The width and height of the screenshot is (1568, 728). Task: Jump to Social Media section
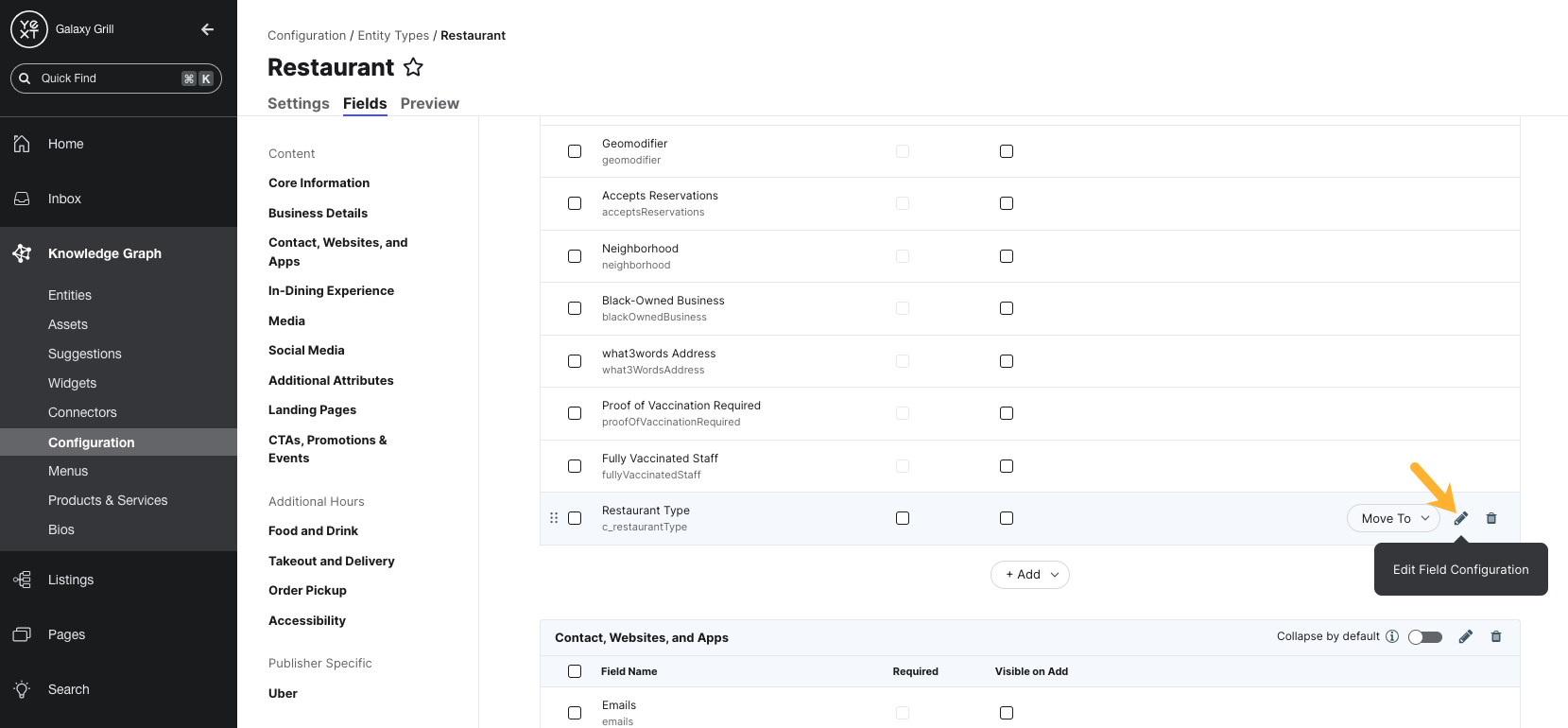306,350
